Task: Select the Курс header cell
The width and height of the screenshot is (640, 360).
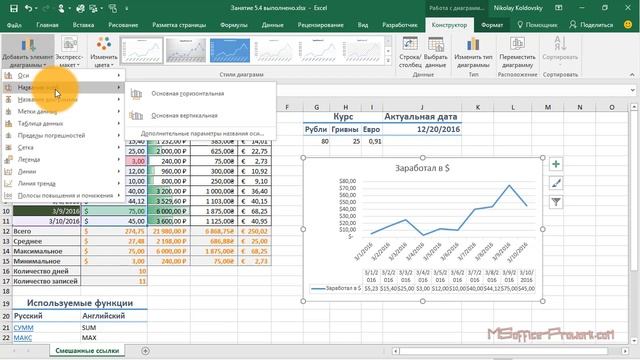Action: pyautogui.click(x=343, y=117)
